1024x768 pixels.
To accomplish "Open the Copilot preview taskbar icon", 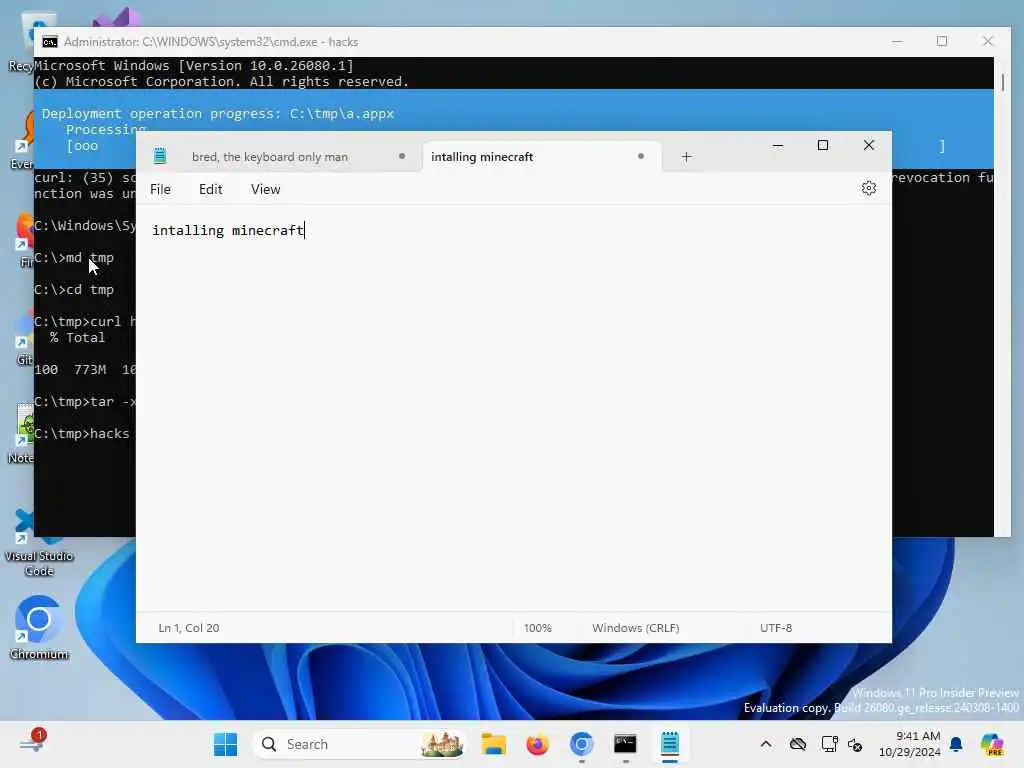I will pos(993,744).
